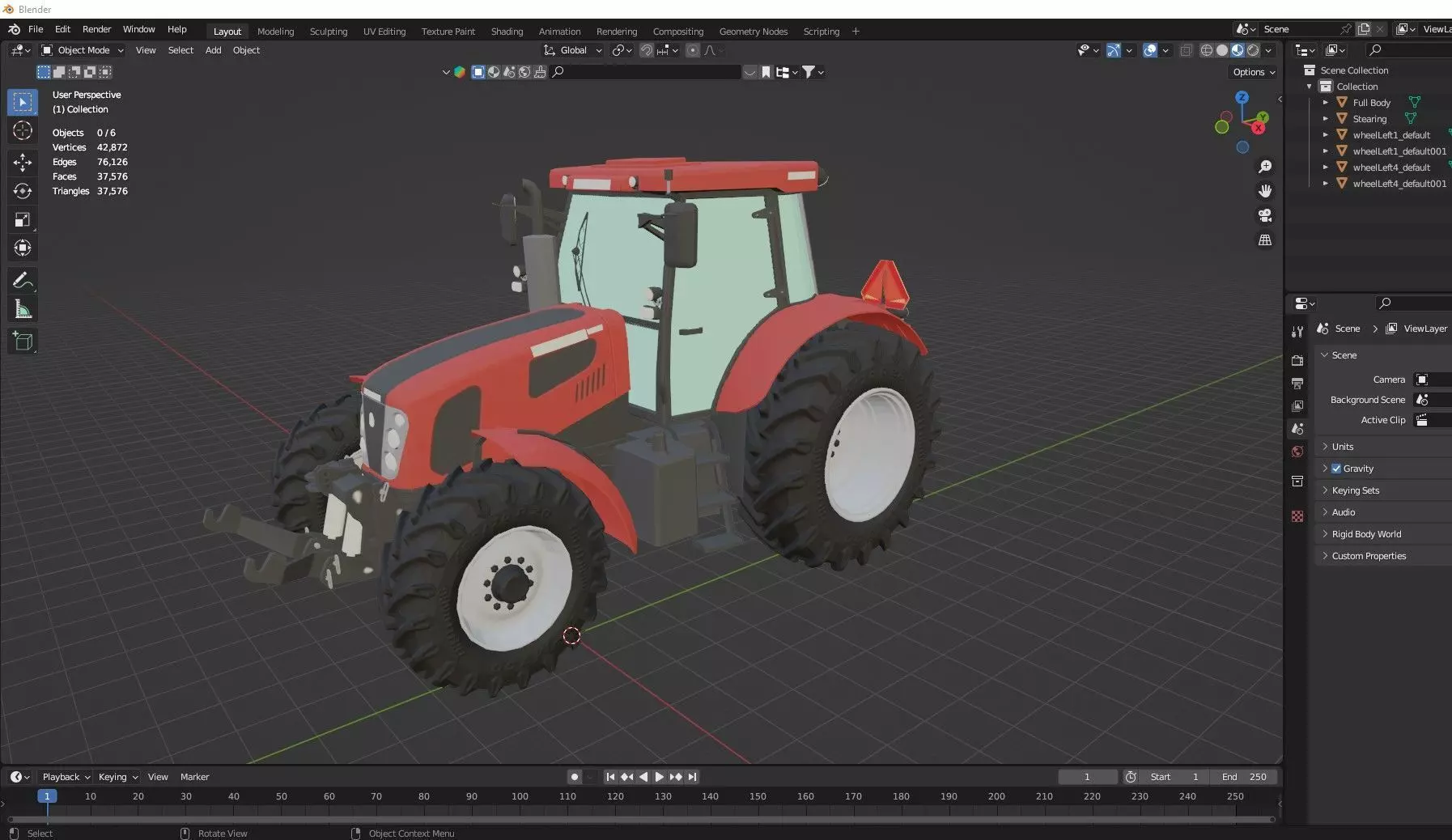Select the Rotate tool
This screenshot has height=840, width=1452.
pos(23,191)
